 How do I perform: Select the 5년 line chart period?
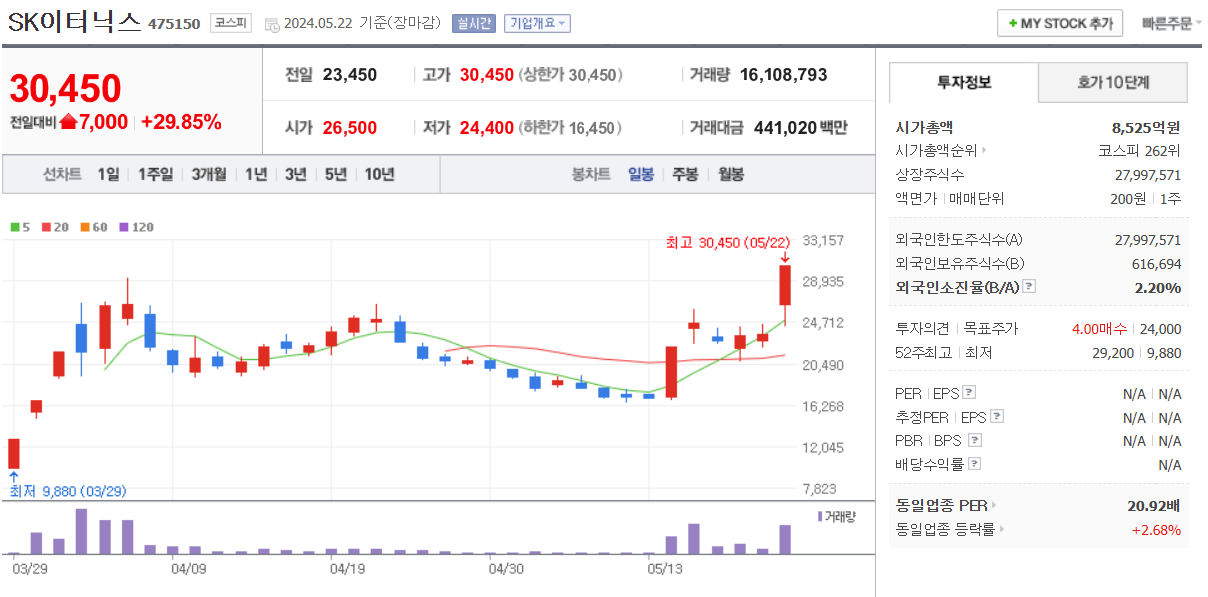(336, 174)
